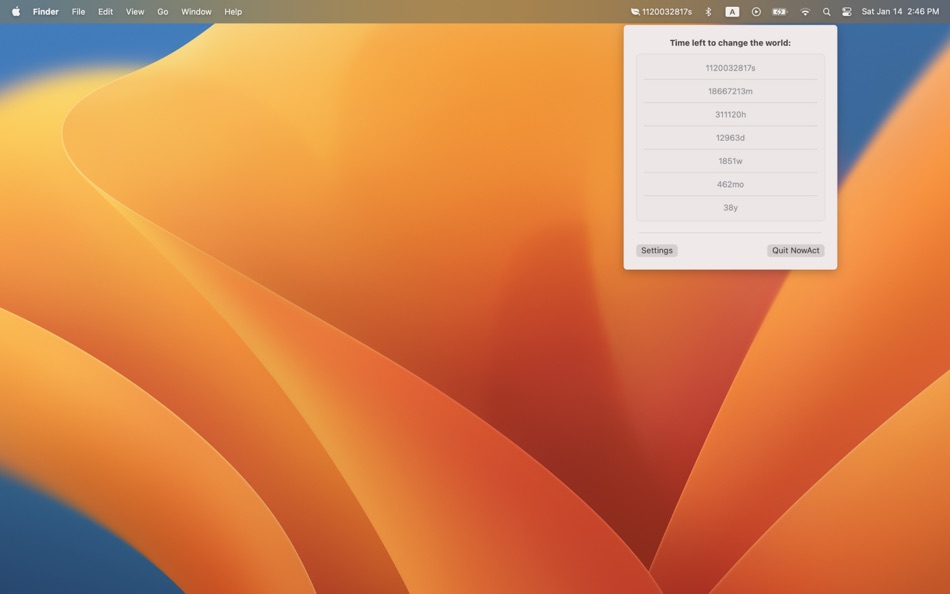Image resolution: width=950 pixels, height=594 pixels.
Task: Open the Wi-Fi status menu
Action: point(805,12)
